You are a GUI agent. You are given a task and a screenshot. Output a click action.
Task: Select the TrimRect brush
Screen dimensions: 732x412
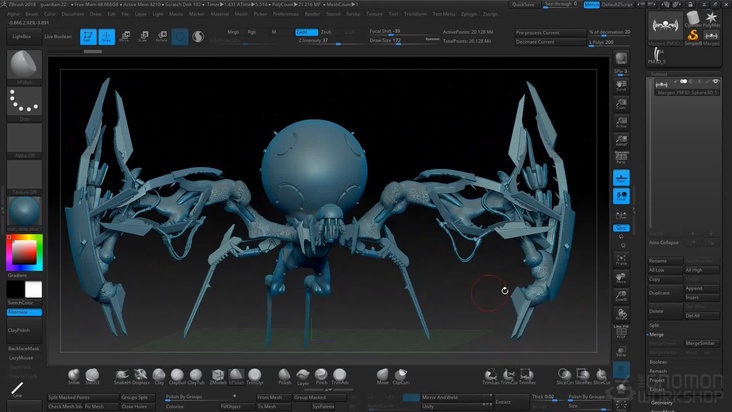pos(527,376)
